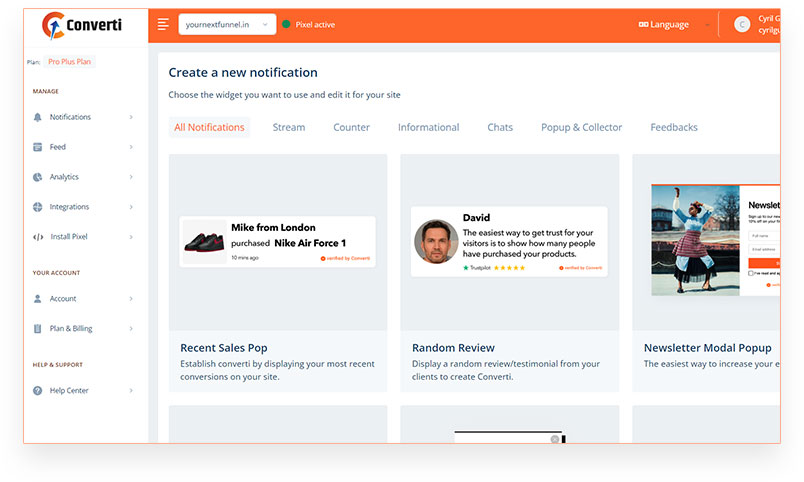Open the Integrations globe icon
The width and height of the screenshot is (804, 482).
(x=37, y=207)
